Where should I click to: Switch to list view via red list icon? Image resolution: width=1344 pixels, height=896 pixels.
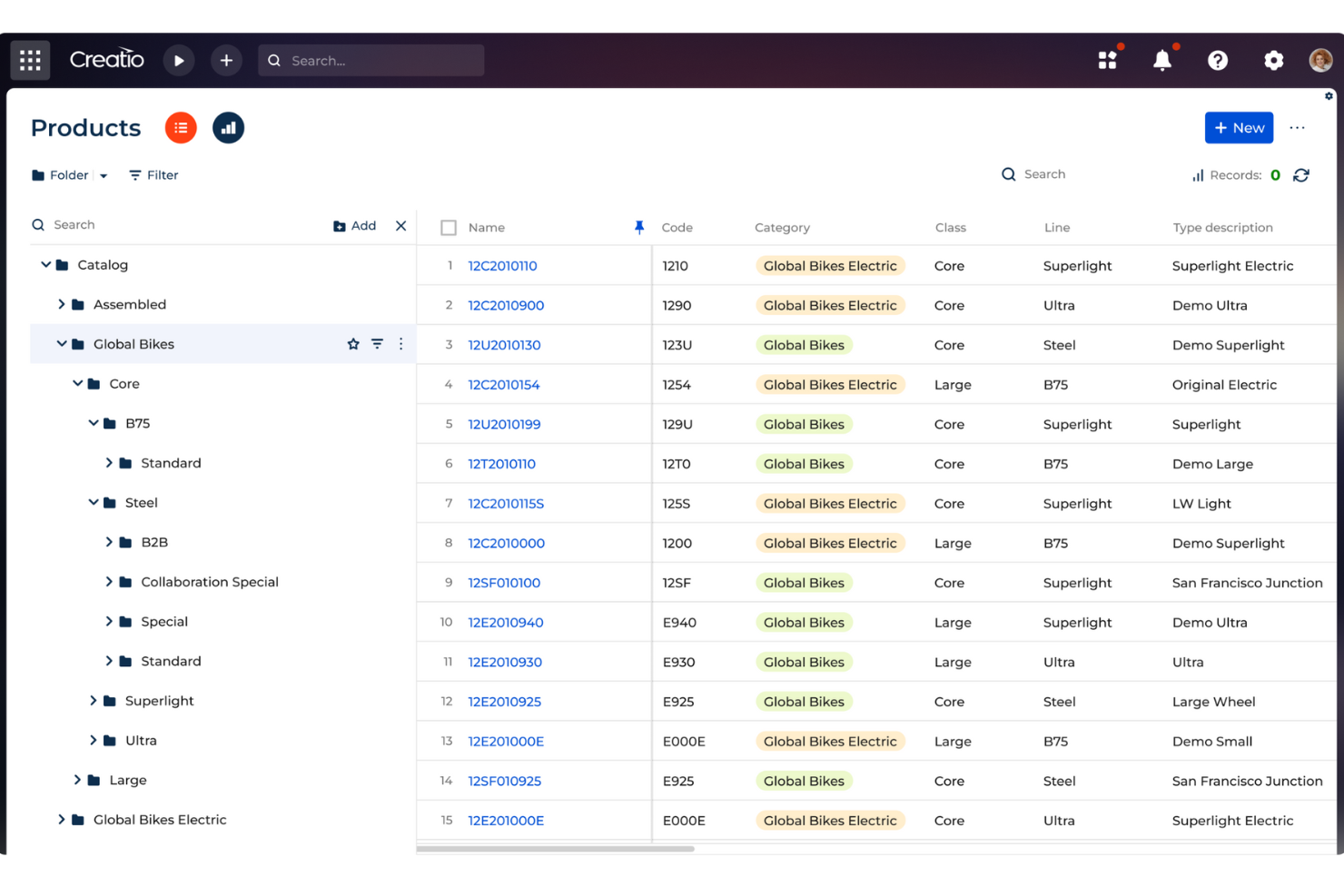pos(180,128)
